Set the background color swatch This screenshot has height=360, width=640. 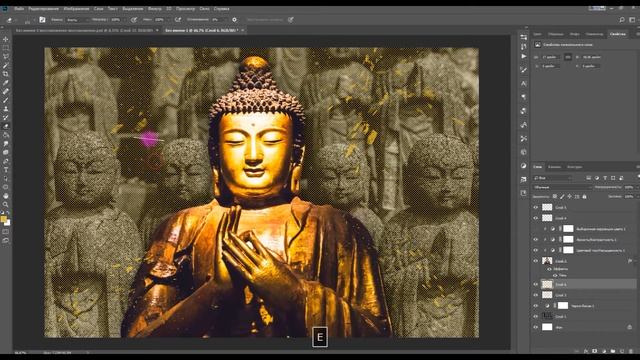pos(7,223)
